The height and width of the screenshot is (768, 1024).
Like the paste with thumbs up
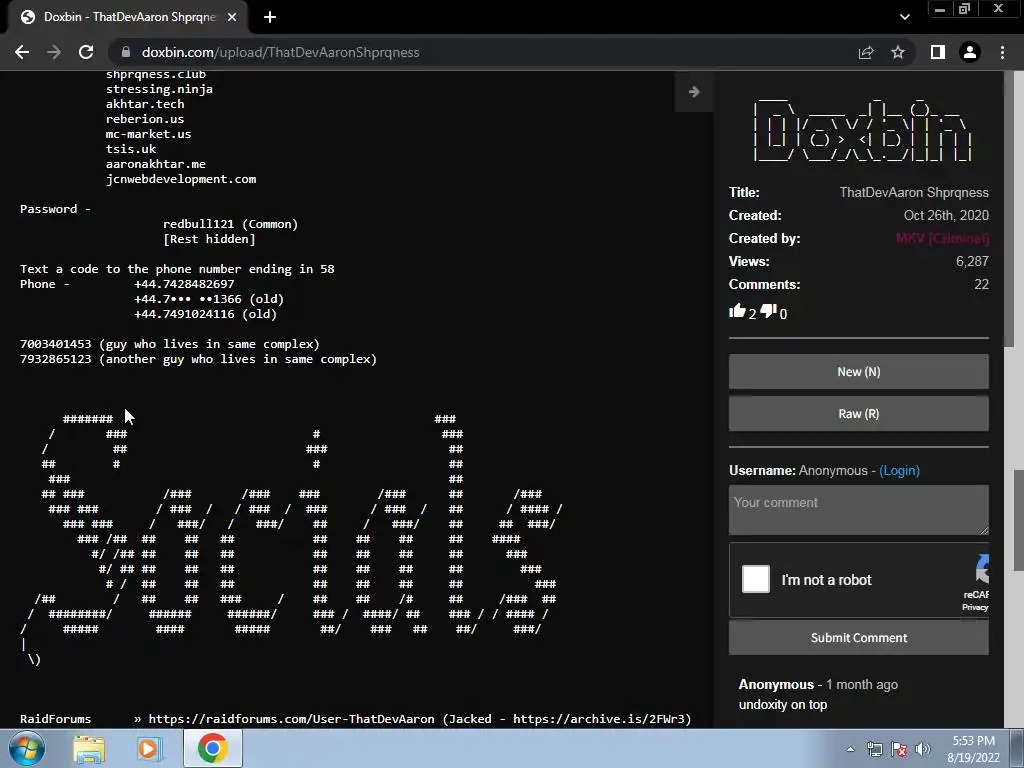click(737, 311)
